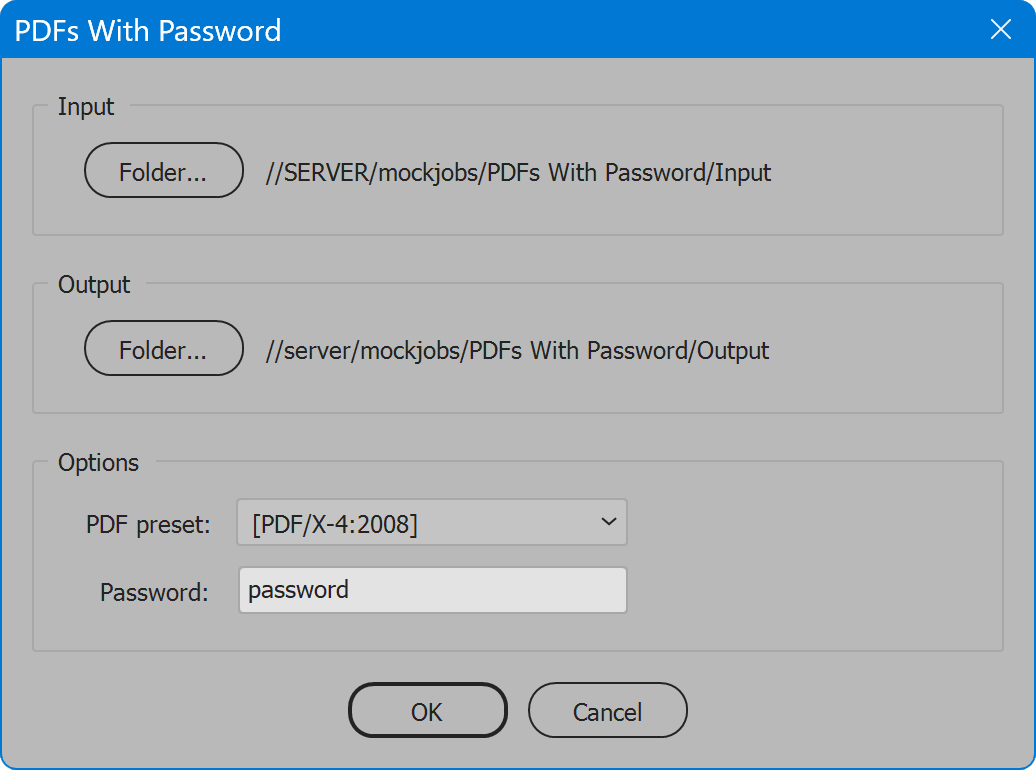Click the Output section group label
This screenshot has width=1036, height=770.
92,285
